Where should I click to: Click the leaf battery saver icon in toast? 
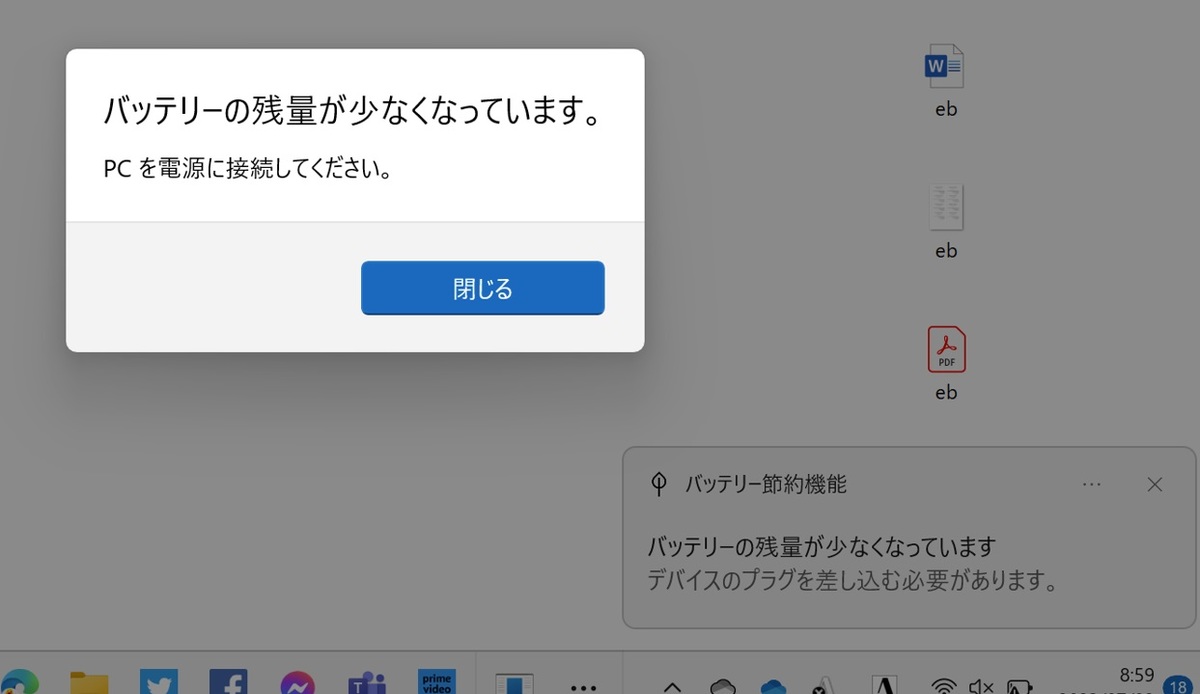click(658, 485)
